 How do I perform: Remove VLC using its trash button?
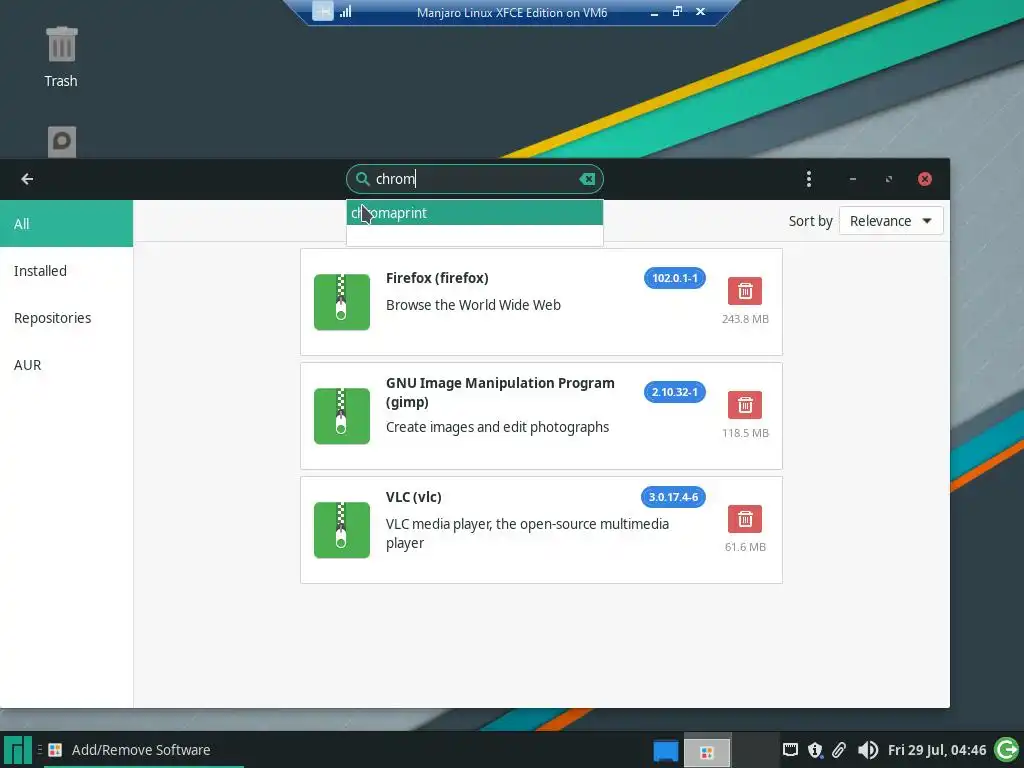(x=744, y=519)
